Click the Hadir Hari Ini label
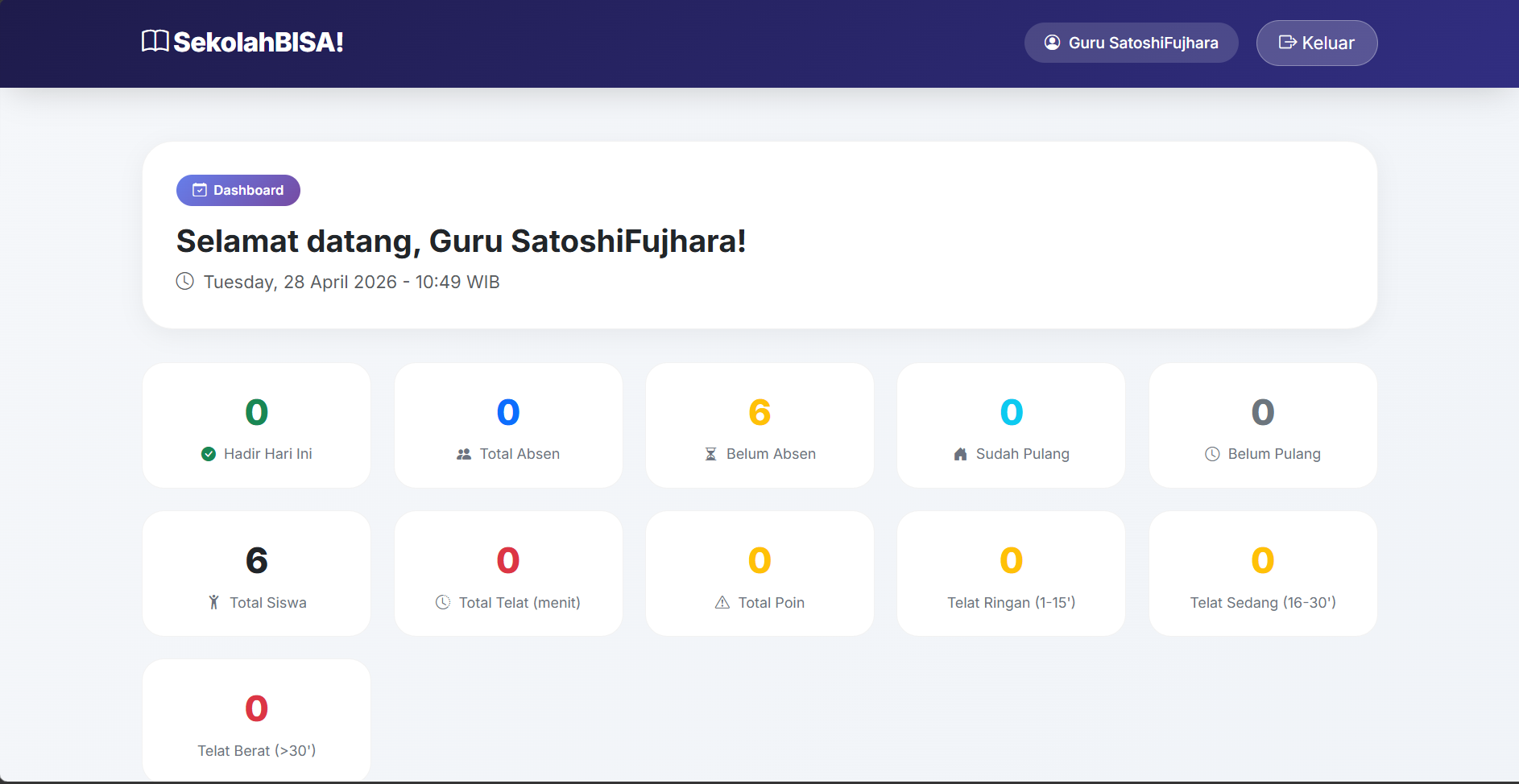Viewport: 1519px width, 784px height. point(268,454)
